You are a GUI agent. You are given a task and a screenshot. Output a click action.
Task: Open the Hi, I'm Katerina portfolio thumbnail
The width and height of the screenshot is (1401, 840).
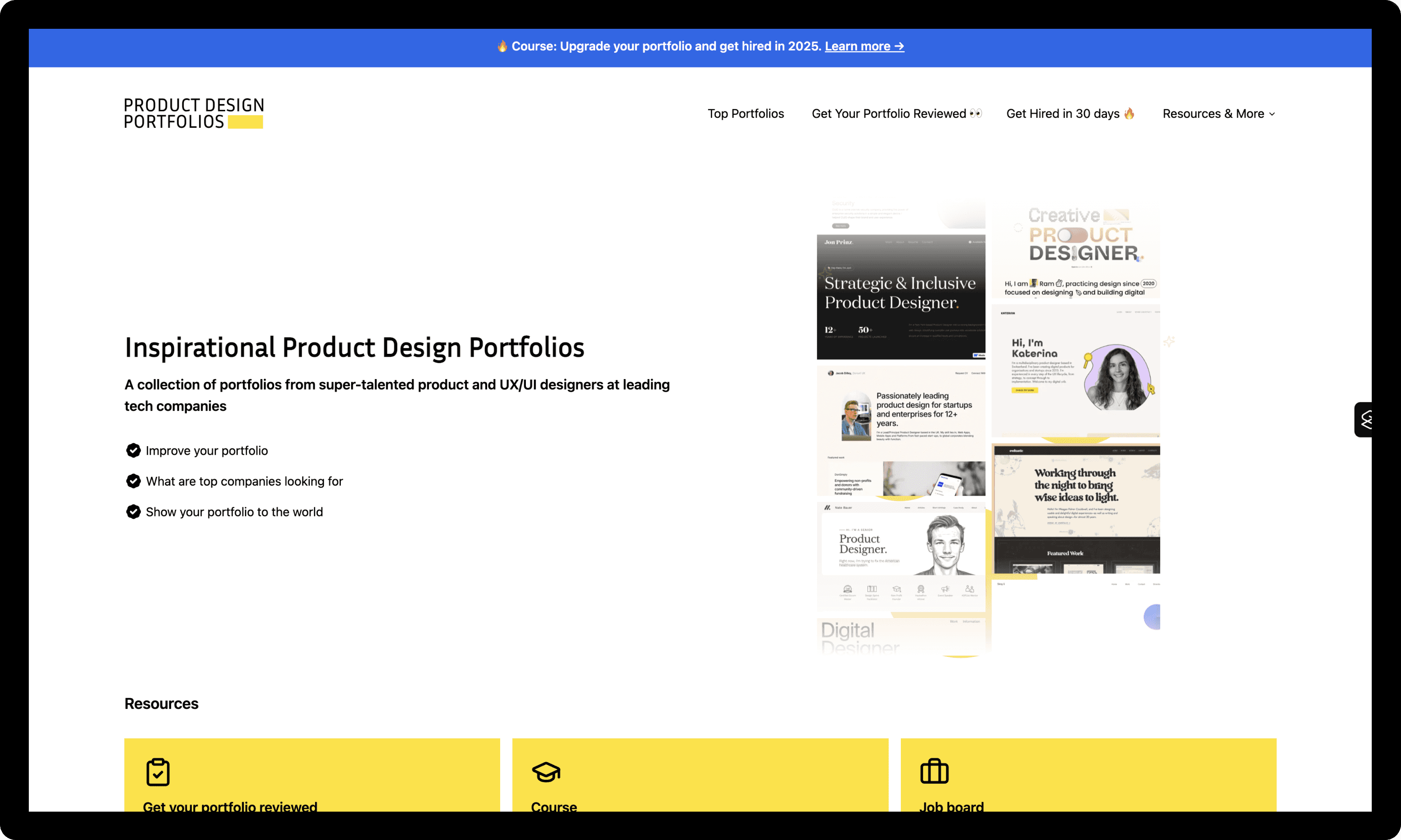[1076, 371]
